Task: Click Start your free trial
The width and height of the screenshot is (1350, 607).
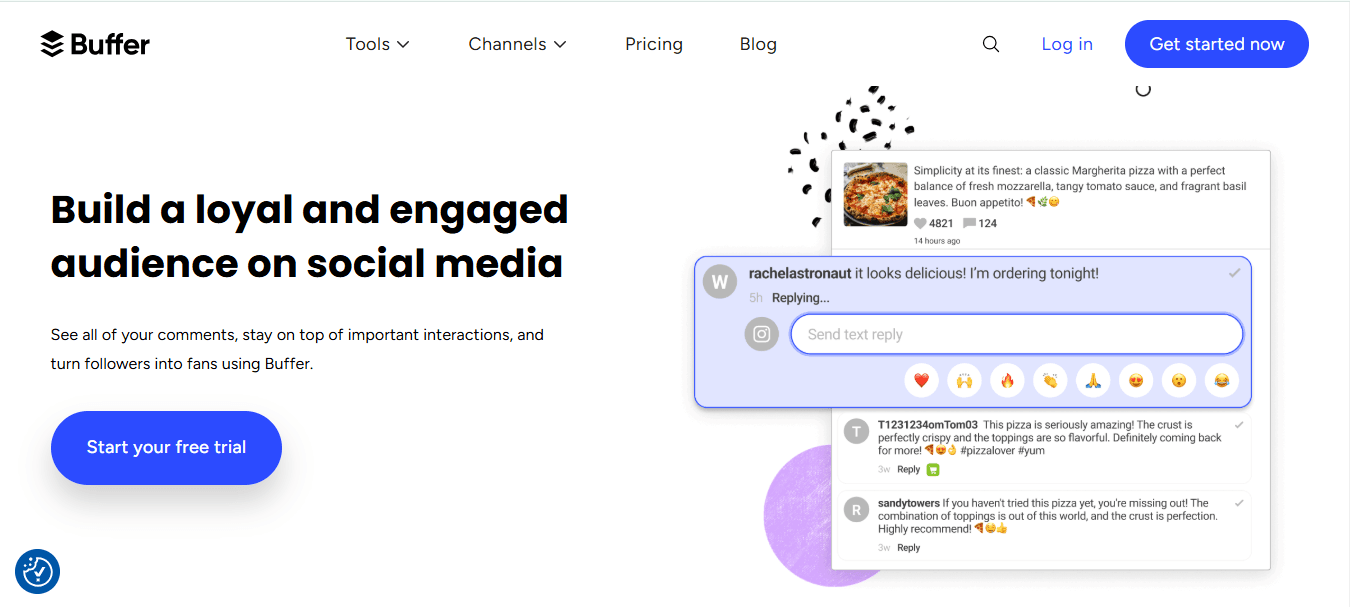Action: [x=166, y=448]
